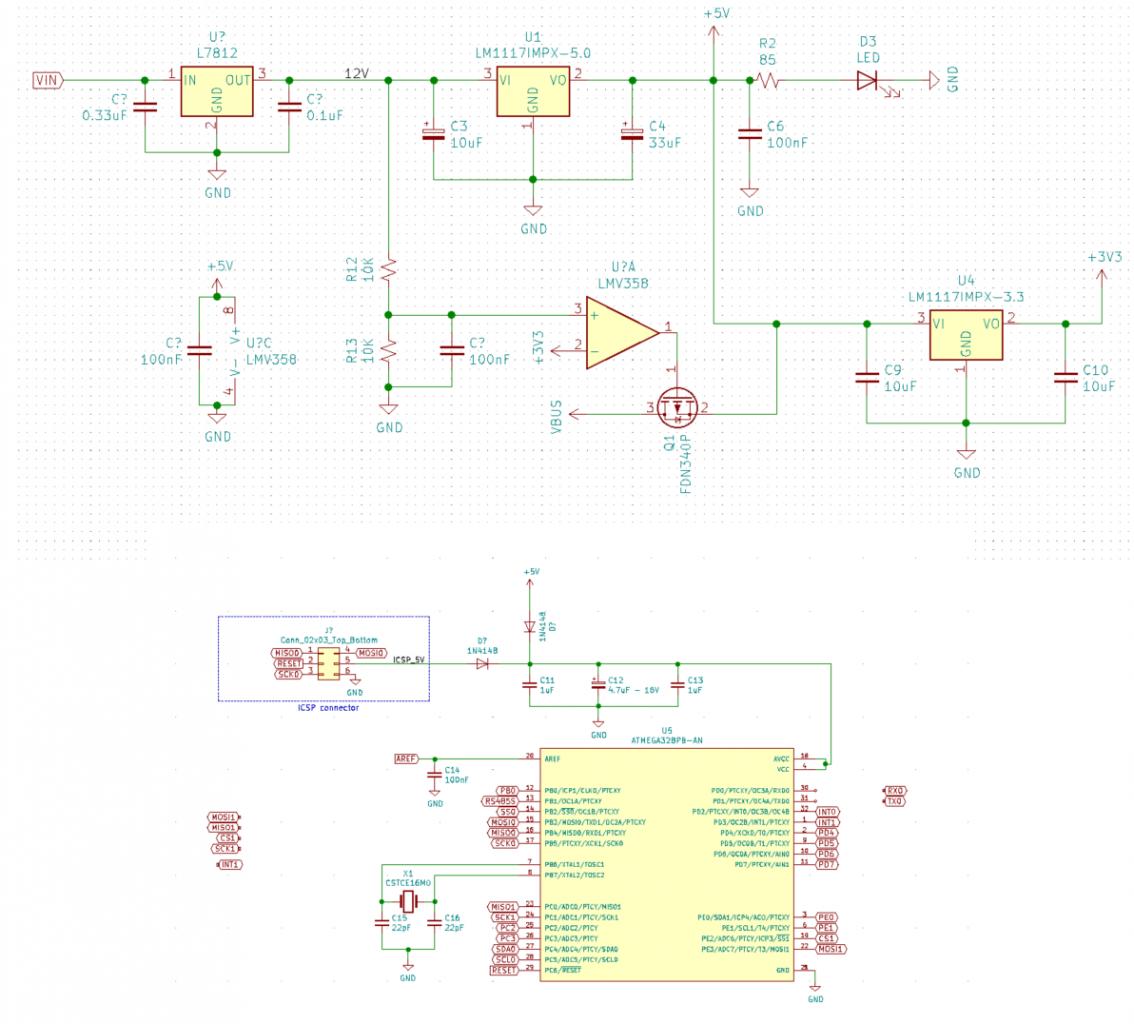Click the AREF global label
Viewport: 1134px width, 1024px height.
pyautogui.click(x=406, y=759)
